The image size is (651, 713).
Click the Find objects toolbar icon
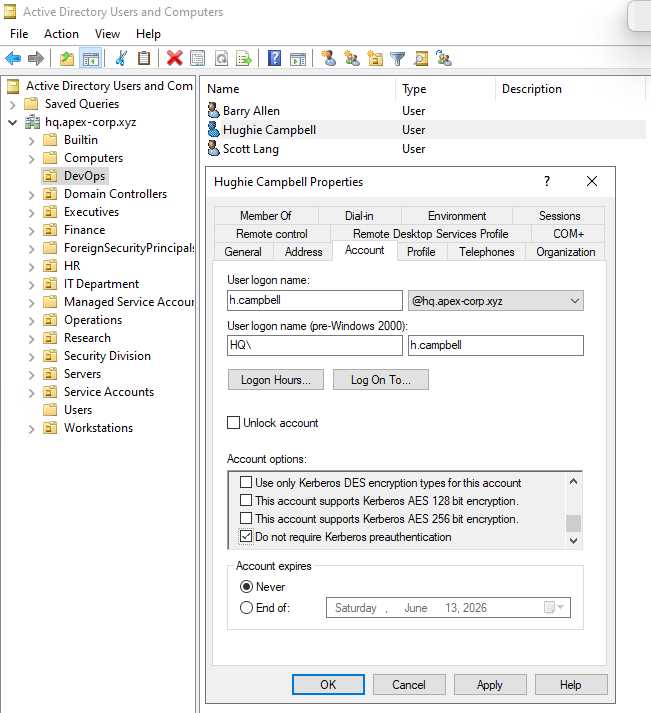(x=421, y=58)
